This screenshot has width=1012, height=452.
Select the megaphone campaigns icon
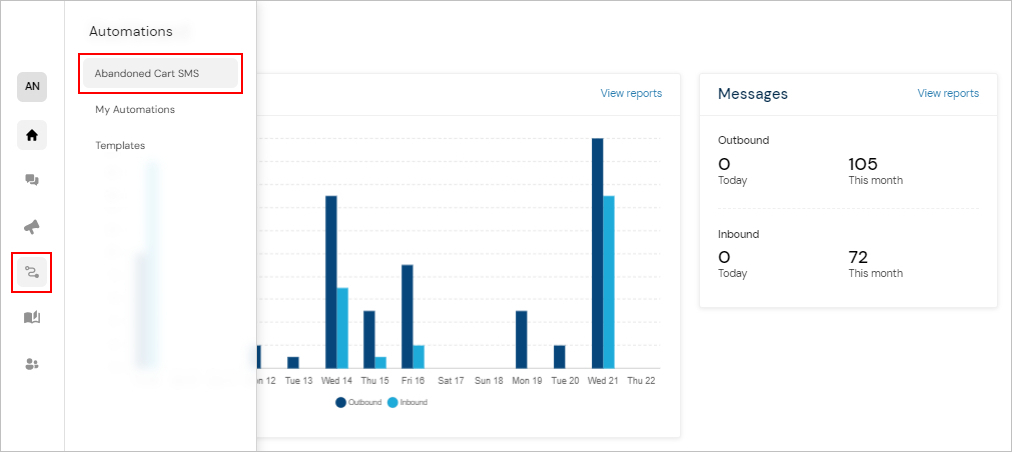[32, 227]
